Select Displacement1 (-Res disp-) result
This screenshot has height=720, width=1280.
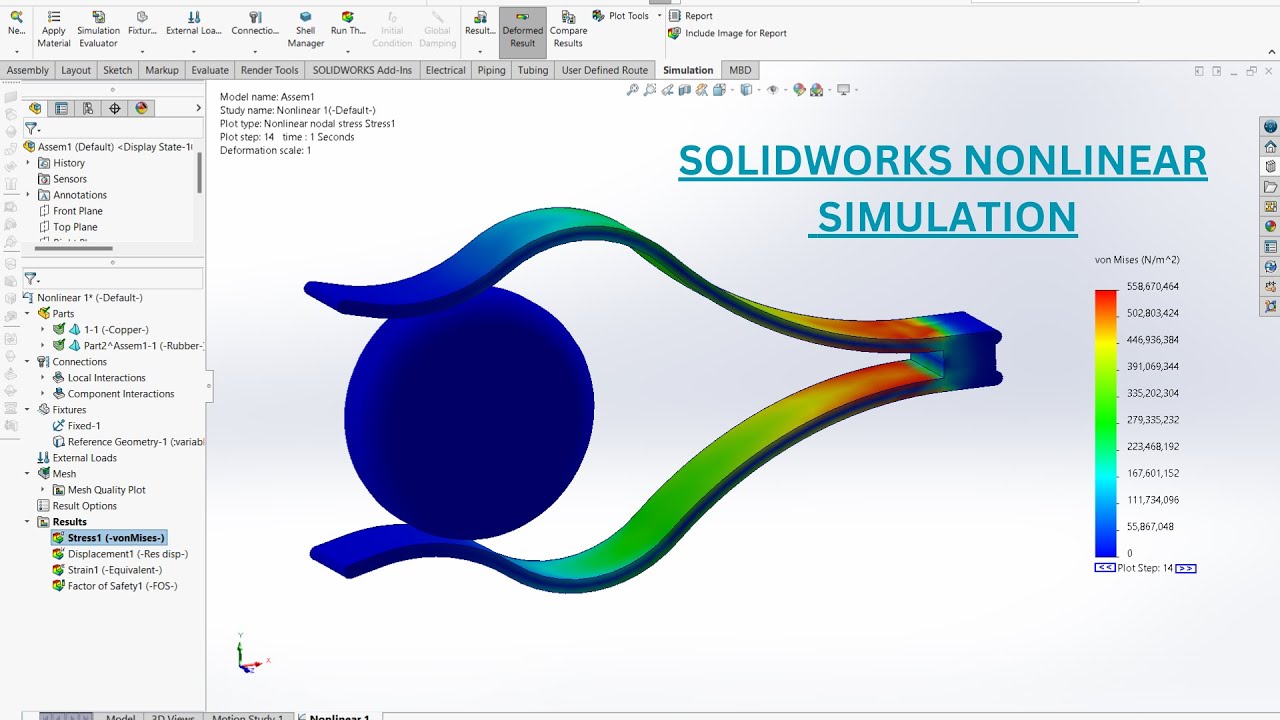tap(120, 554)
